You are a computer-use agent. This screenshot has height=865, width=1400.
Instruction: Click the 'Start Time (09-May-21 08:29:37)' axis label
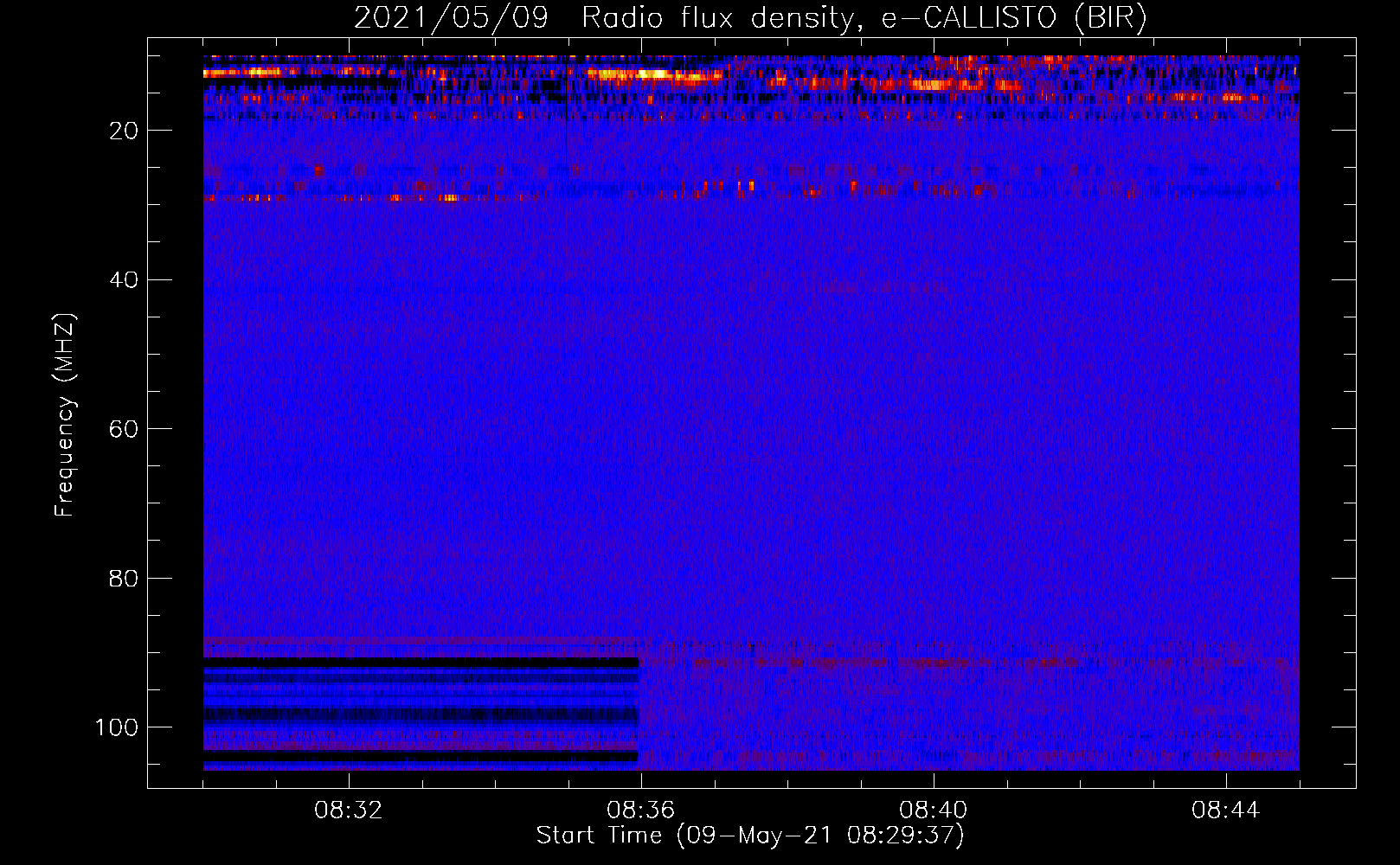pyautogui.click(x=750, y=836)
